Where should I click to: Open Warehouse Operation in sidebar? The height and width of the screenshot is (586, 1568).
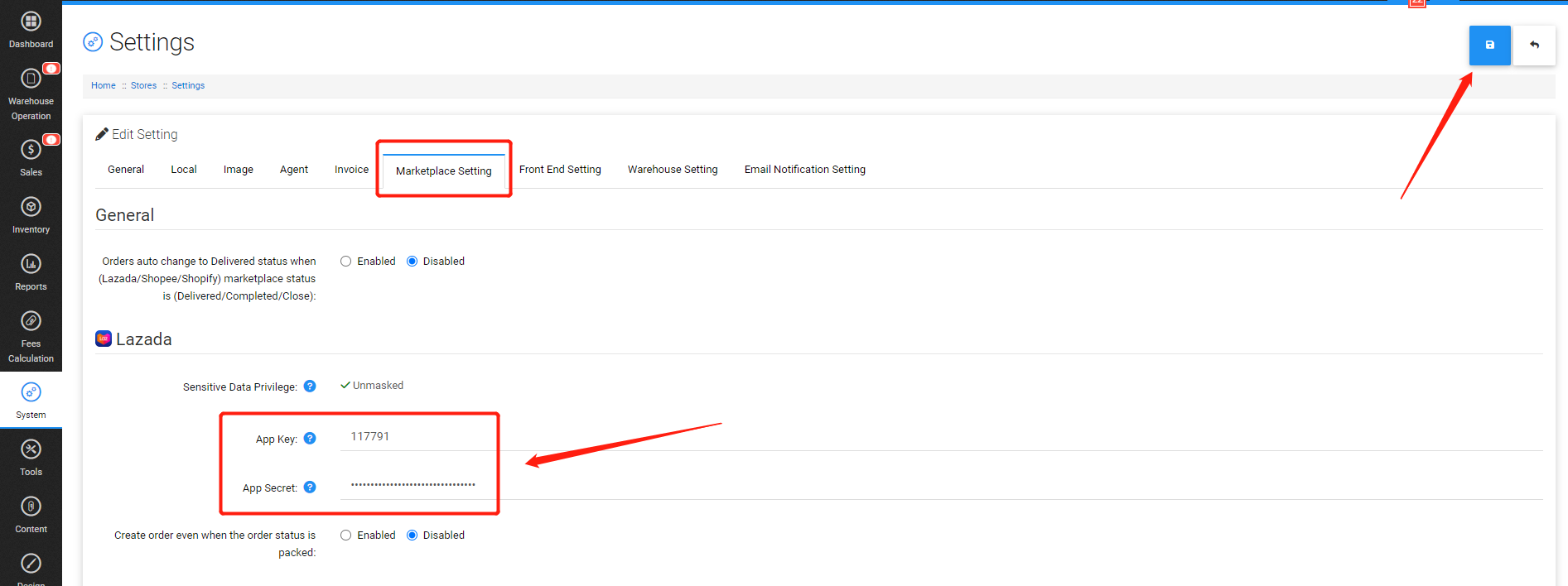coord(31,94)
